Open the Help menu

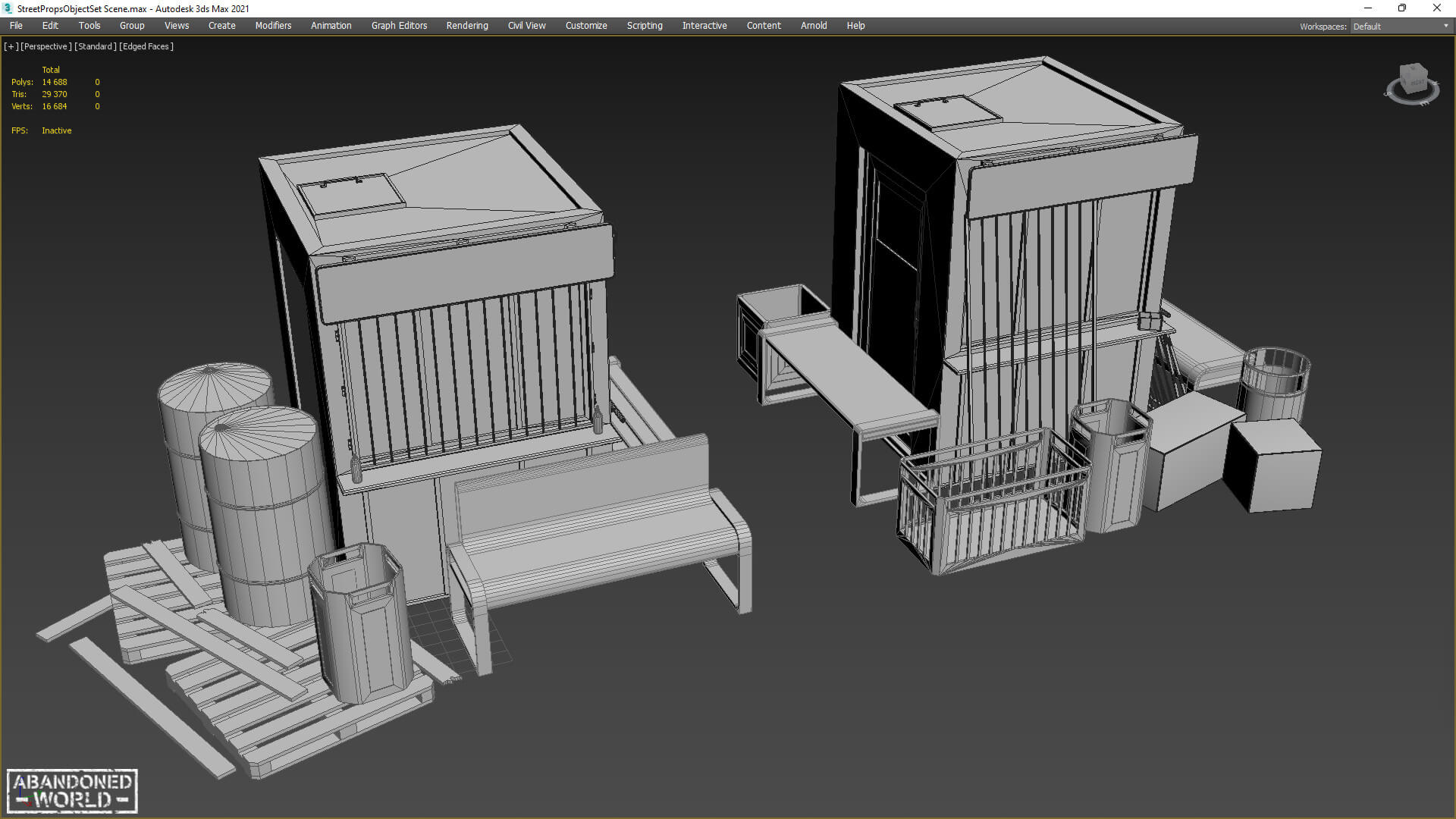tap(855, 26)
